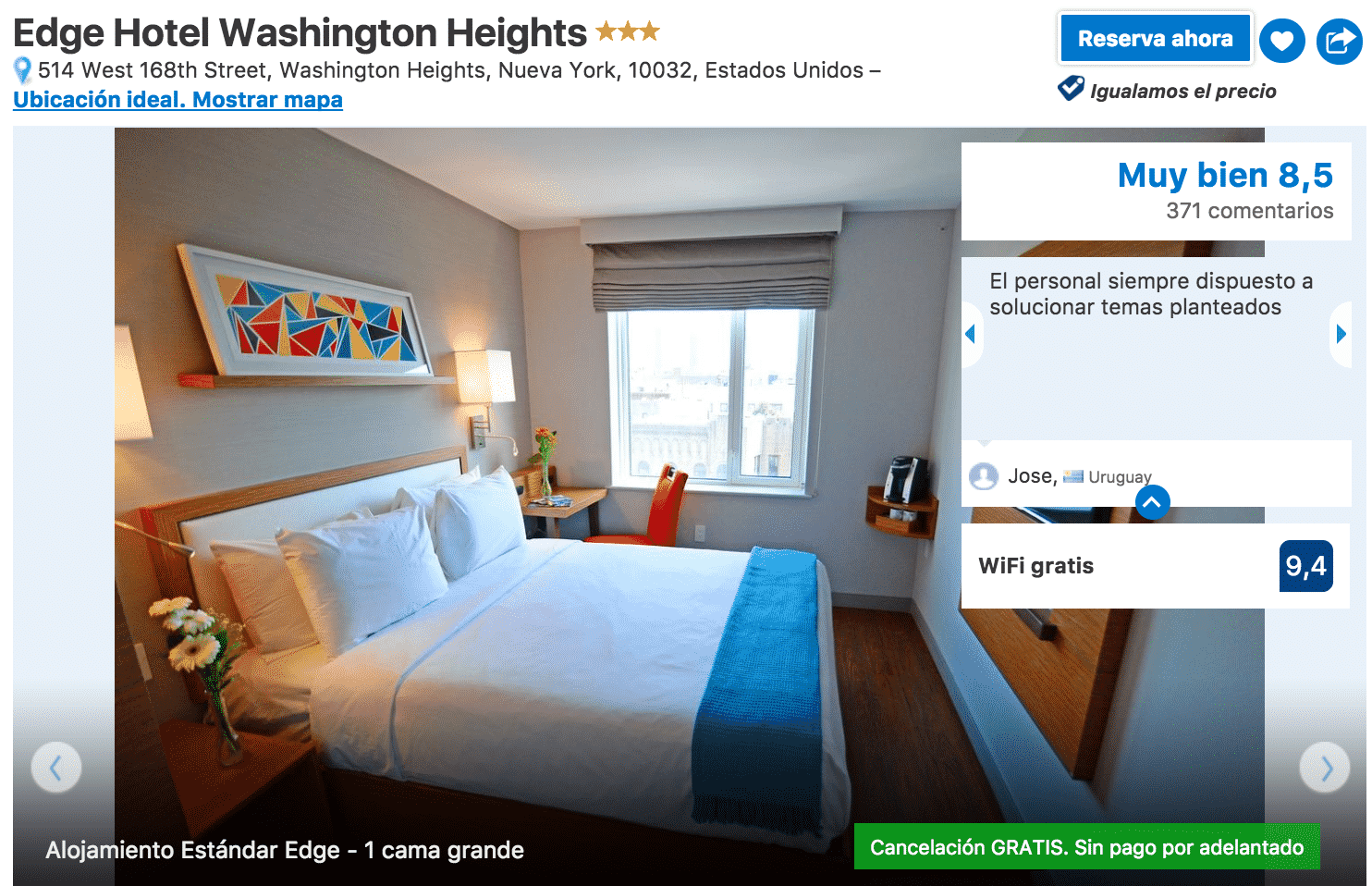
Task: Open the 371 comentarios reviews
Action: pos(1249,211)
